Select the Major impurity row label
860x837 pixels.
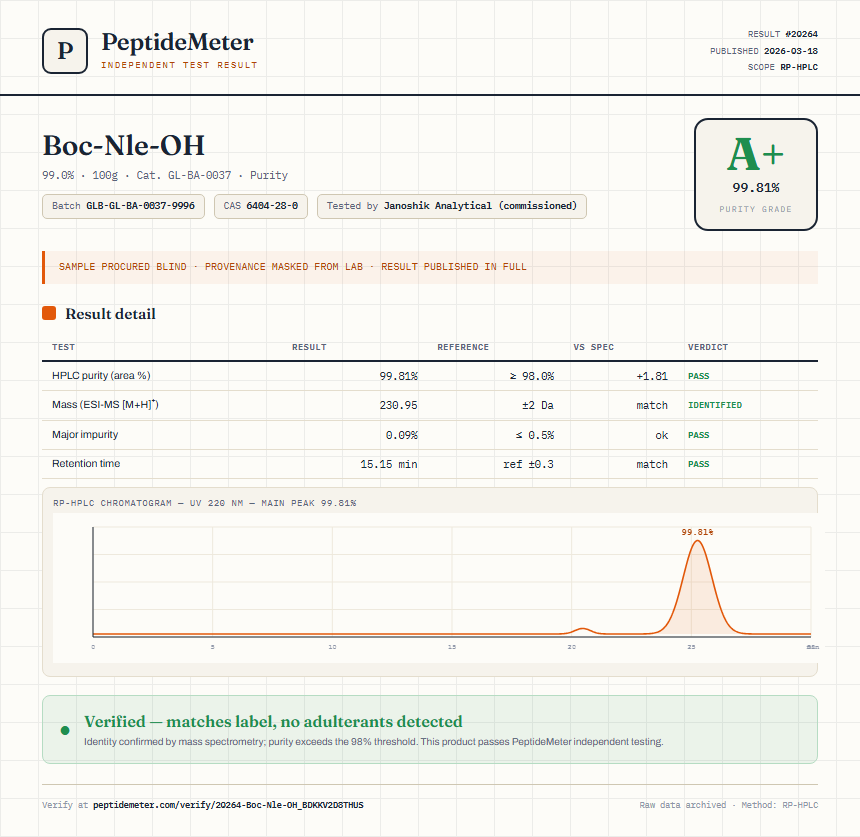(85, 434)
